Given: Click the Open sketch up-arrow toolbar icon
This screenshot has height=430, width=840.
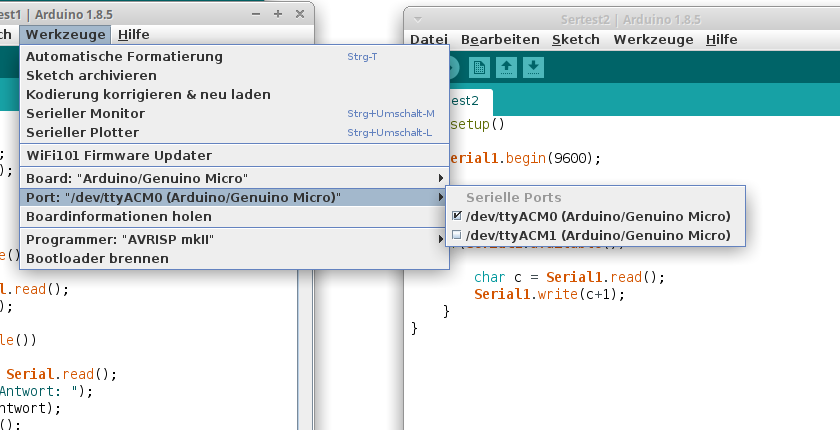Looking at the screenshot, I should coord(507,68).
